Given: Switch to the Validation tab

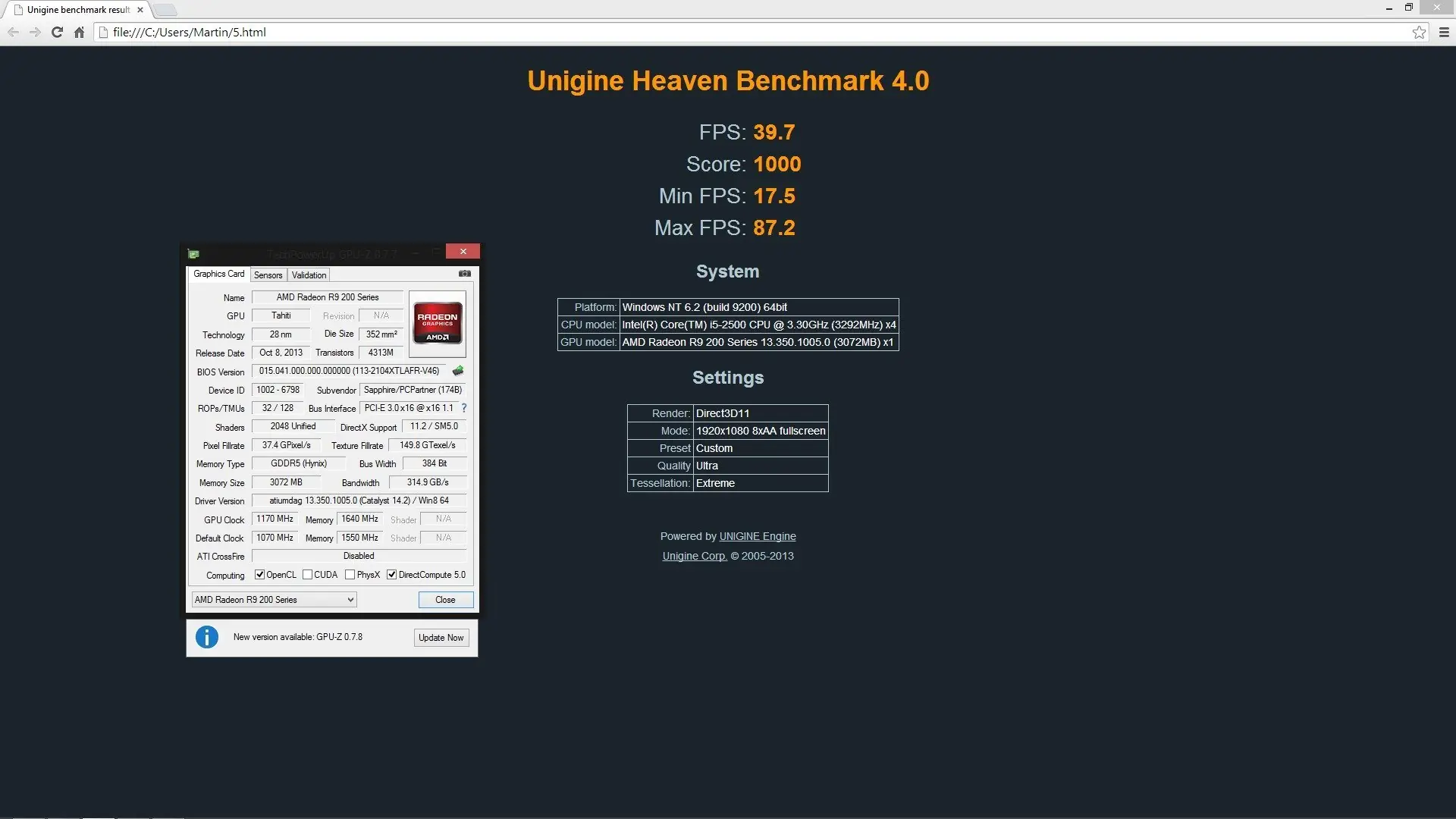Looking at the screenshot, I should pos(309,275).
